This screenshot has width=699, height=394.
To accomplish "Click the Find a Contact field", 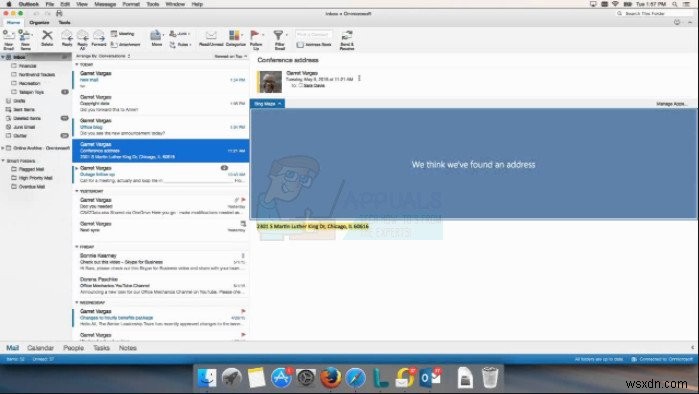I will [x=314, y=34].
